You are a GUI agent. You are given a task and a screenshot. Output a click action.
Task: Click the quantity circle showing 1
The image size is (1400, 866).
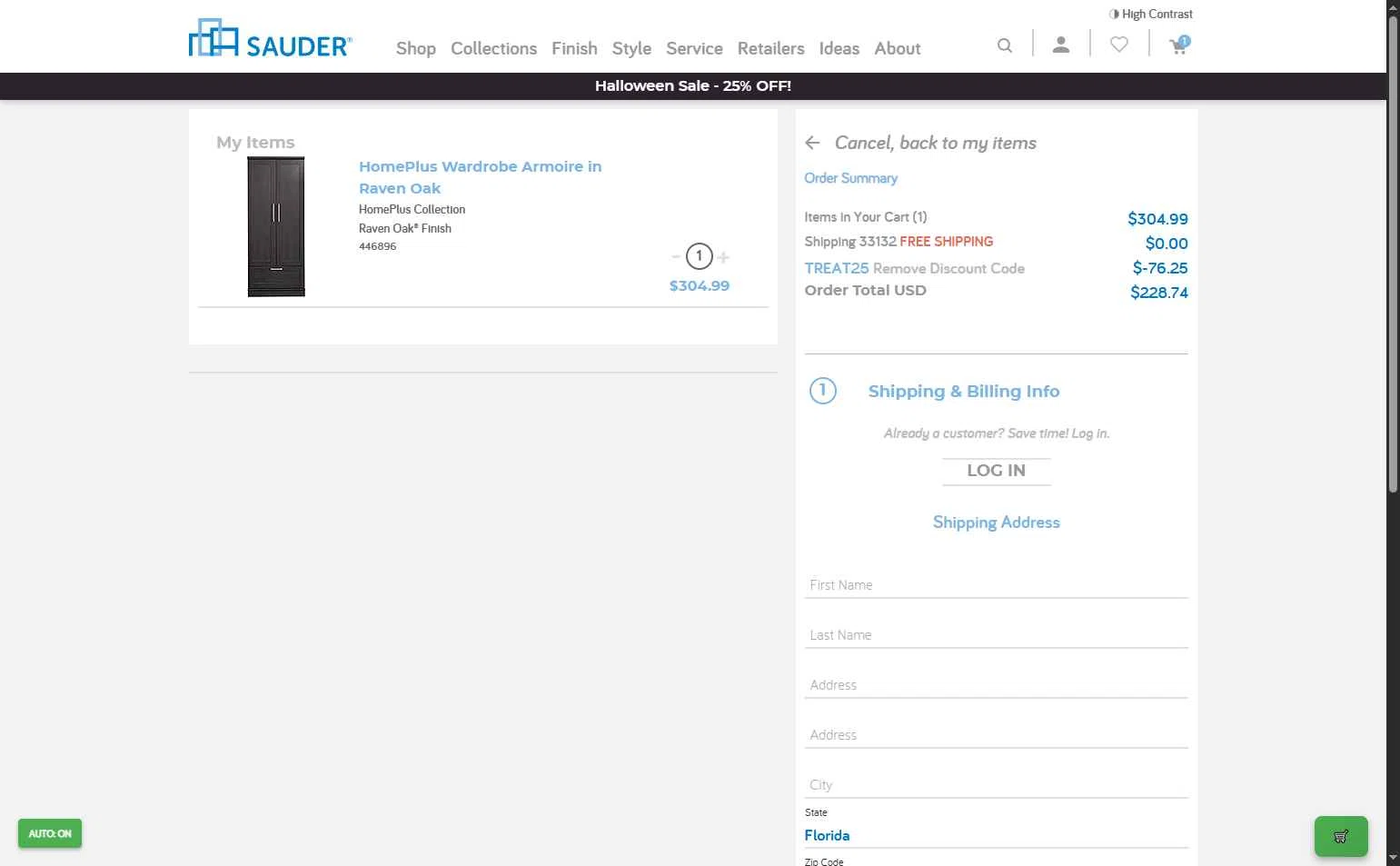[x=699, y=256]
